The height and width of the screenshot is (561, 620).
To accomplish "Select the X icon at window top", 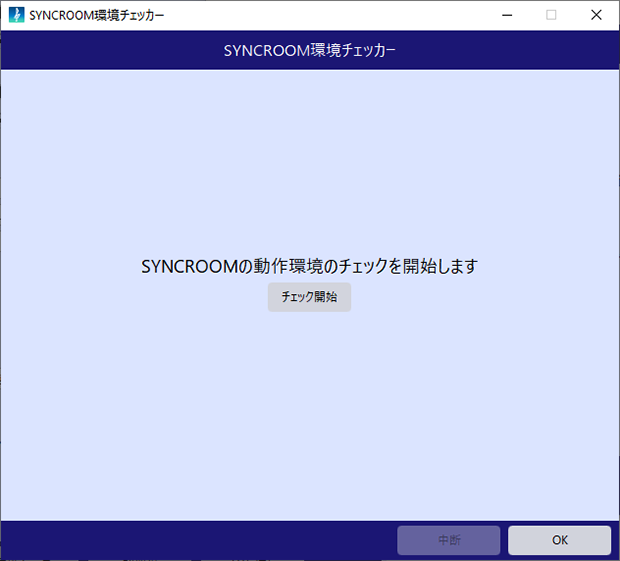I will (596, 15).
